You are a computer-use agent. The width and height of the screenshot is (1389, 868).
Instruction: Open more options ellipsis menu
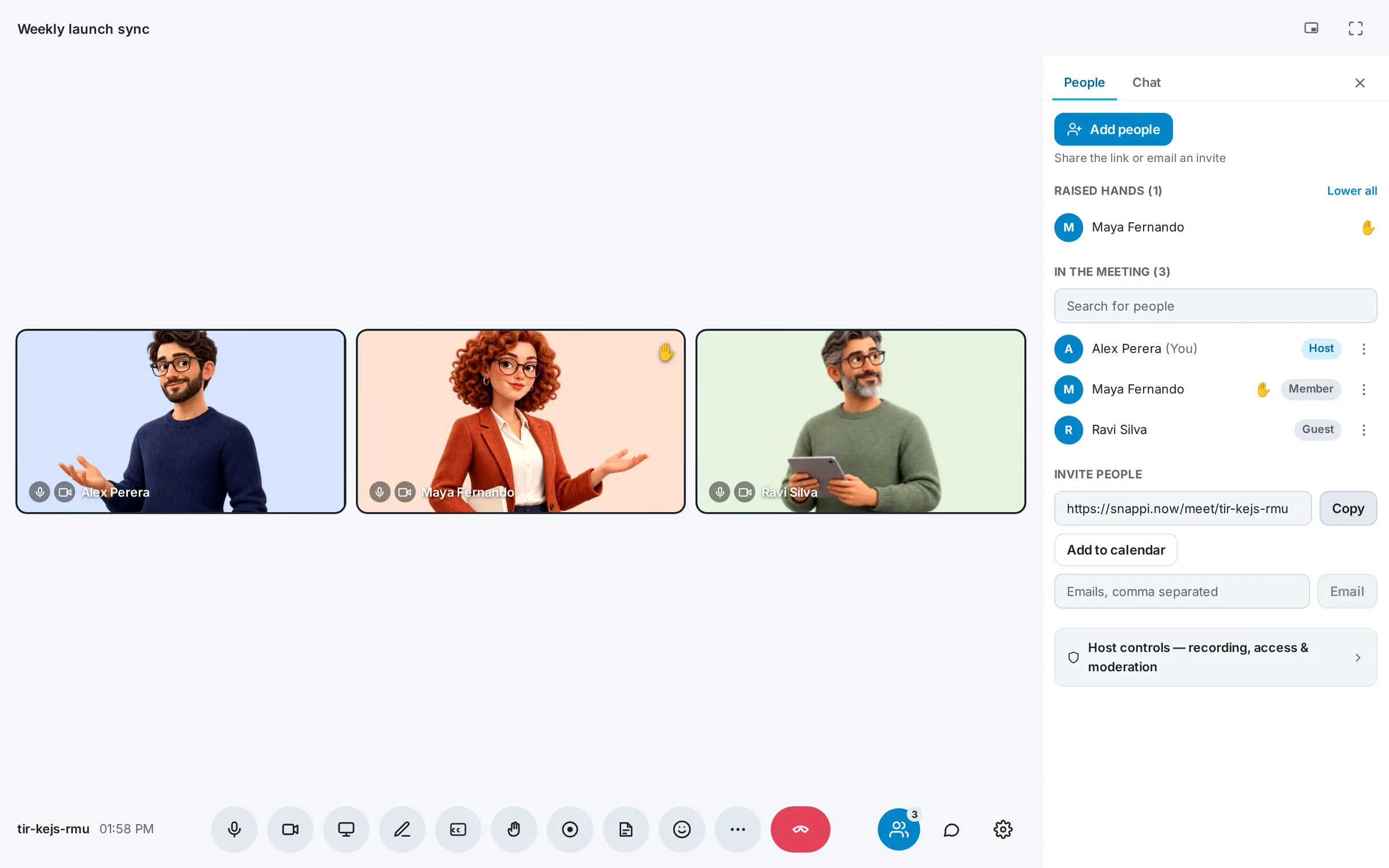tap(738, 829)
